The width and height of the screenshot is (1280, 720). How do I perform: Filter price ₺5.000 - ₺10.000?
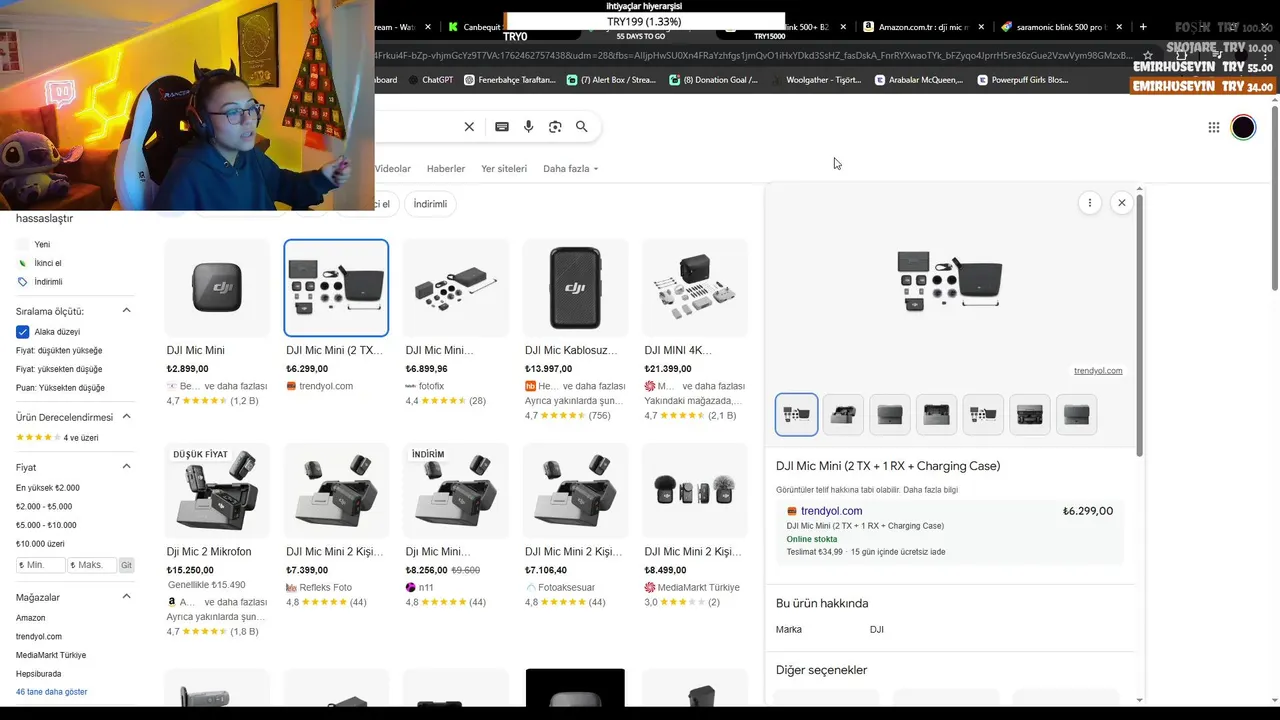tap(46, 525)
